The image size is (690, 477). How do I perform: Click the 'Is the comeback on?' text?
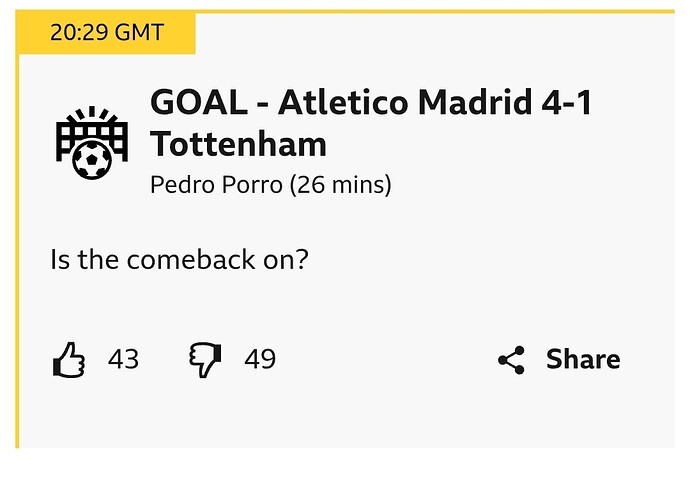[x=179, y=260]
